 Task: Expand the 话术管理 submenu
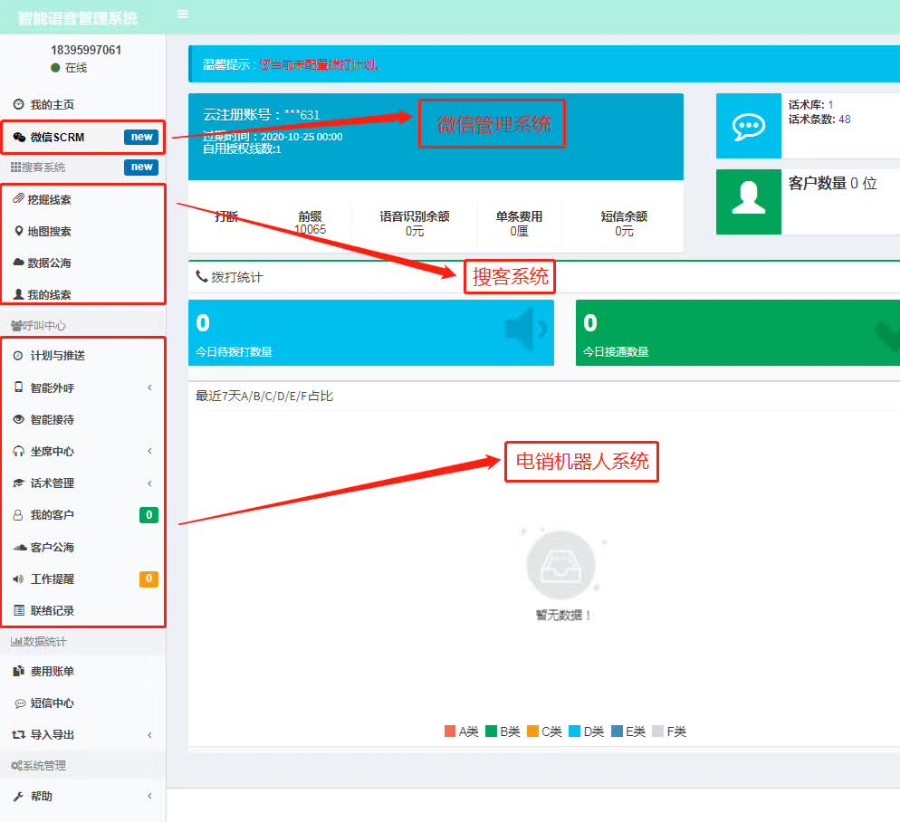pyautogui.click(x=149, y=484)
